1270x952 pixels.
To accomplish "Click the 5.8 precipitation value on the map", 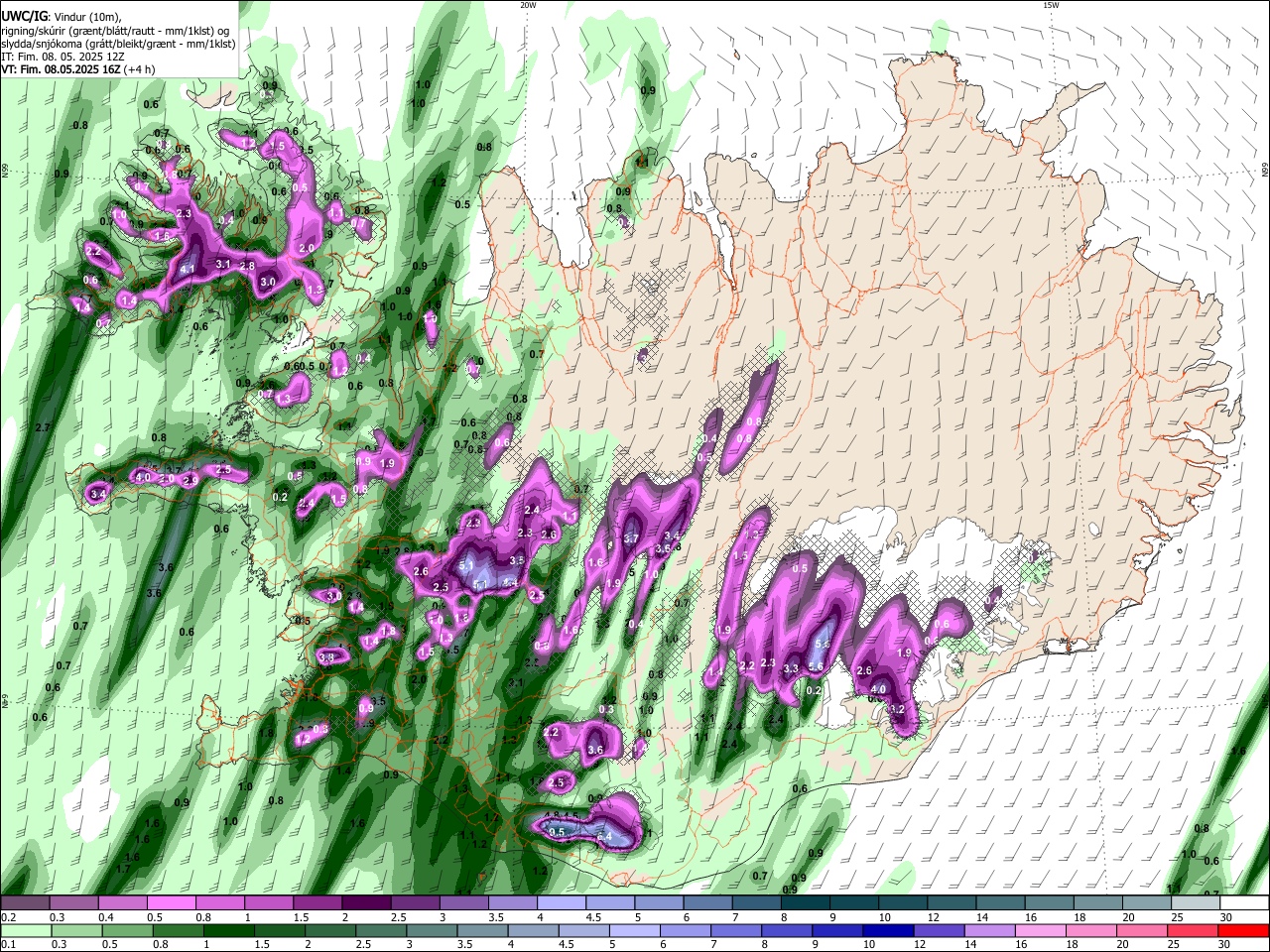I will (x=823, y=644).
